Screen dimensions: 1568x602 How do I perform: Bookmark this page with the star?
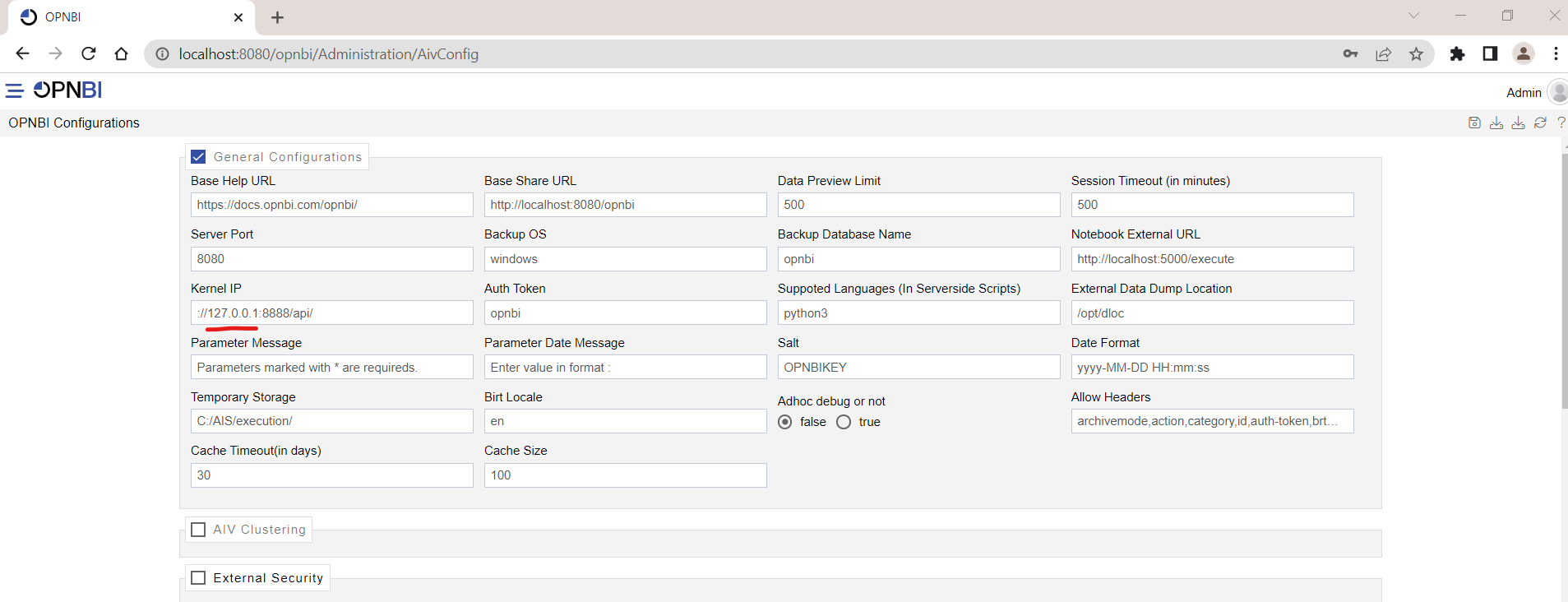point(1416,53)
